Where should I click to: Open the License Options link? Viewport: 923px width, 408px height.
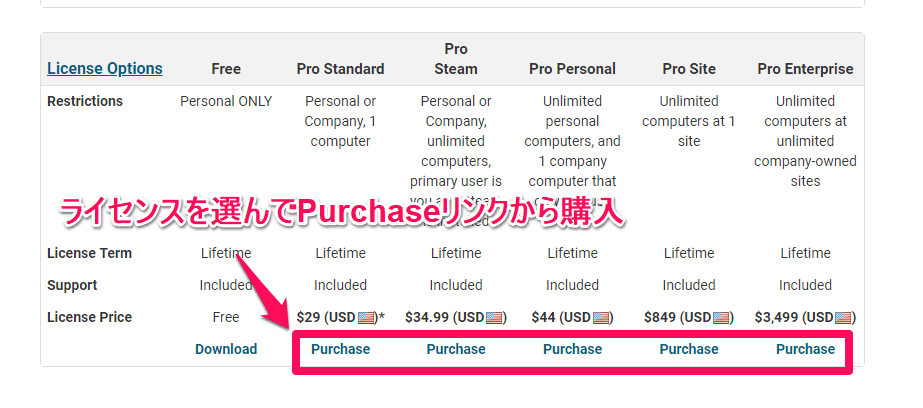[105, 69]
